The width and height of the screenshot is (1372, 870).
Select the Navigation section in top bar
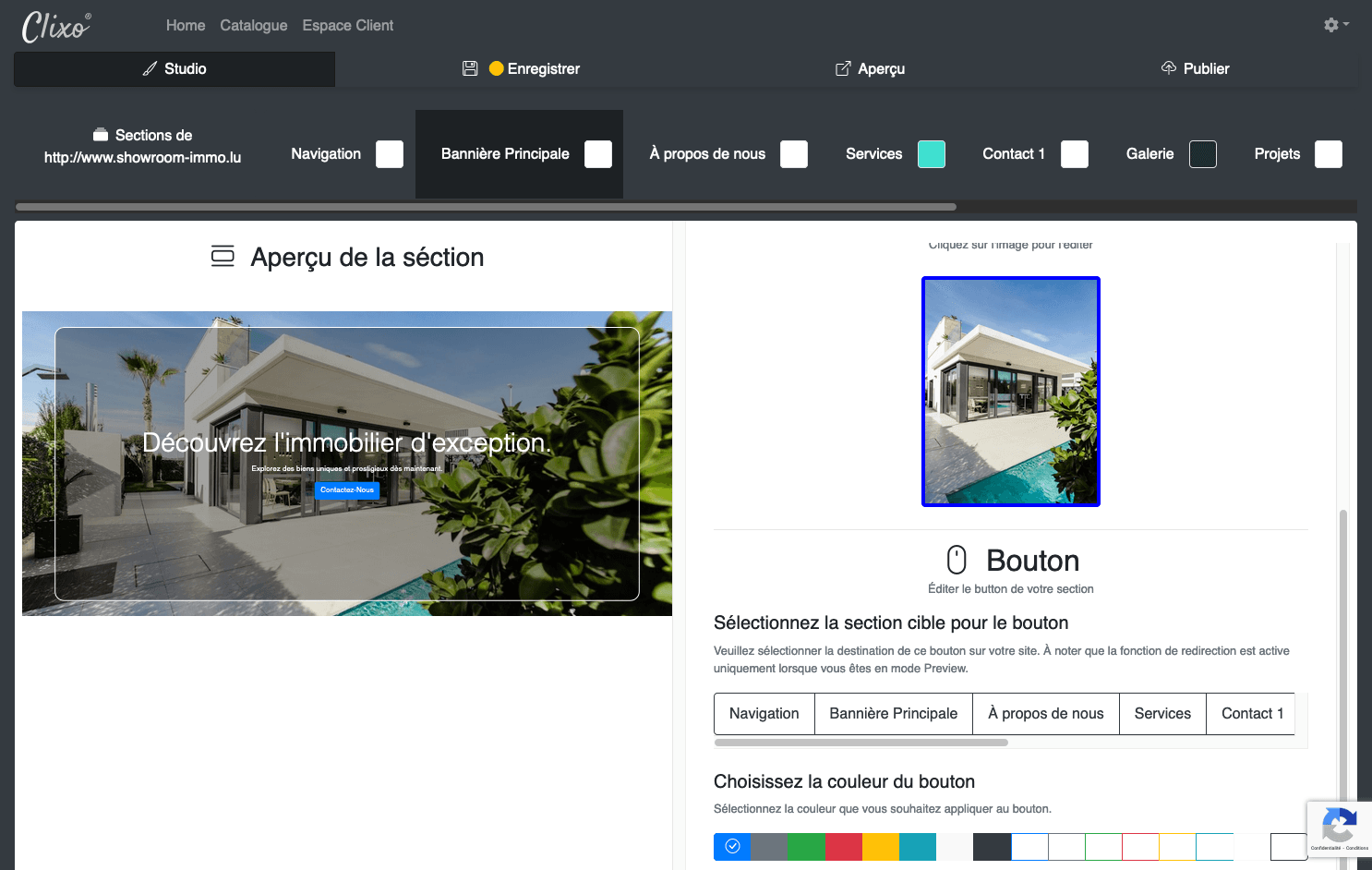click(326, 154)
